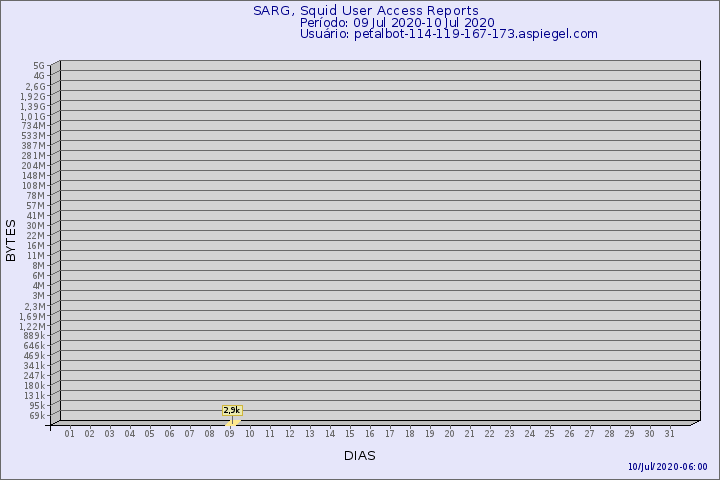This screenshot has height=480, width=720.
Task: Click the 2,6G y-axis label
Action: click(x=36, y=86)
